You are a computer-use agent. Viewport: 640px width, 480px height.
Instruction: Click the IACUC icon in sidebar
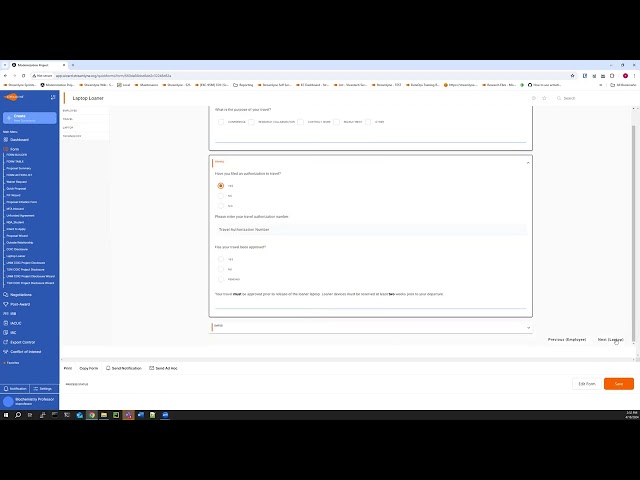(x=6, y=323)
